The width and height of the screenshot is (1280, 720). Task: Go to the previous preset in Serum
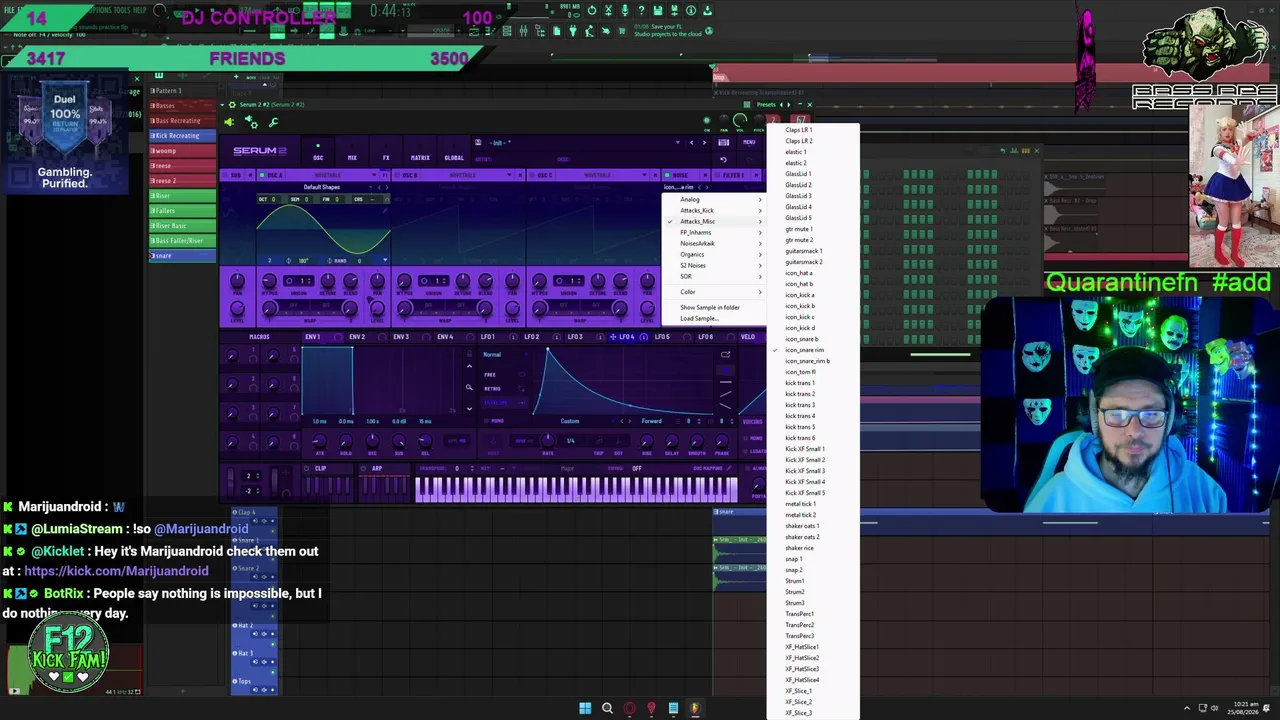[x=690, y=142]
